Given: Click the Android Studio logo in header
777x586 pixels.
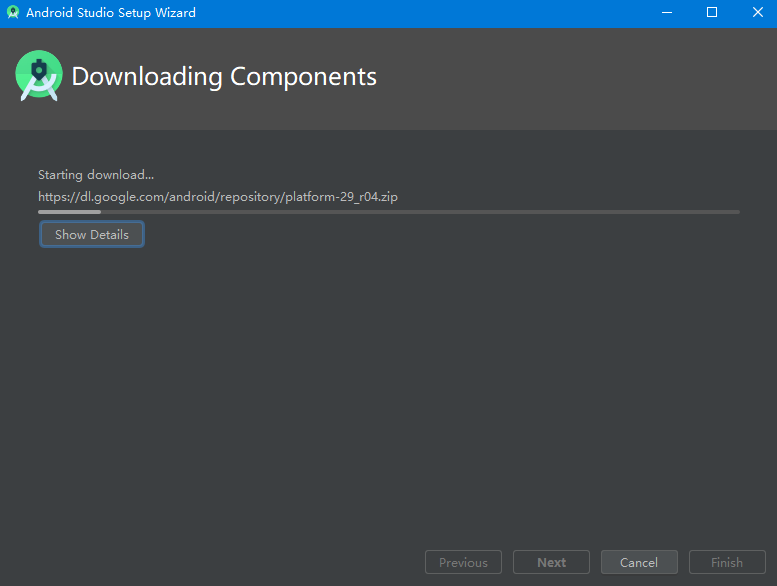Looking at the screenshot, I should click(39, 76).
